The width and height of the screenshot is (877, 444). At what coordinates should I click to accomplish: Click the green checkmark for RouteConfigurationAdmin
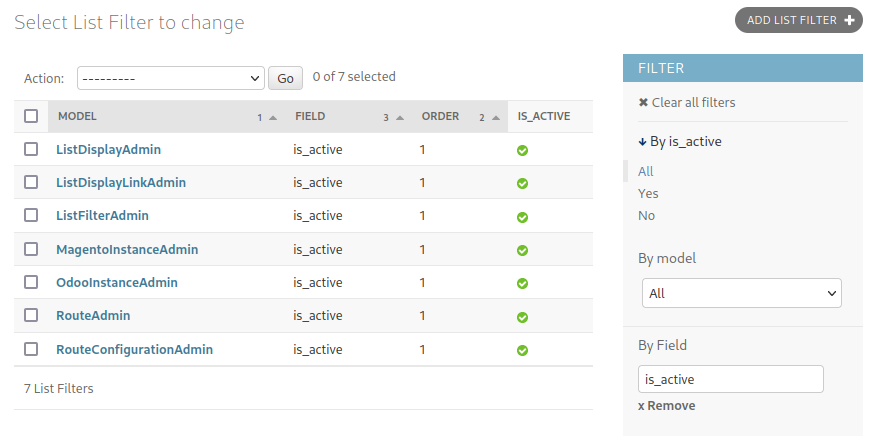tap(522, 351)
